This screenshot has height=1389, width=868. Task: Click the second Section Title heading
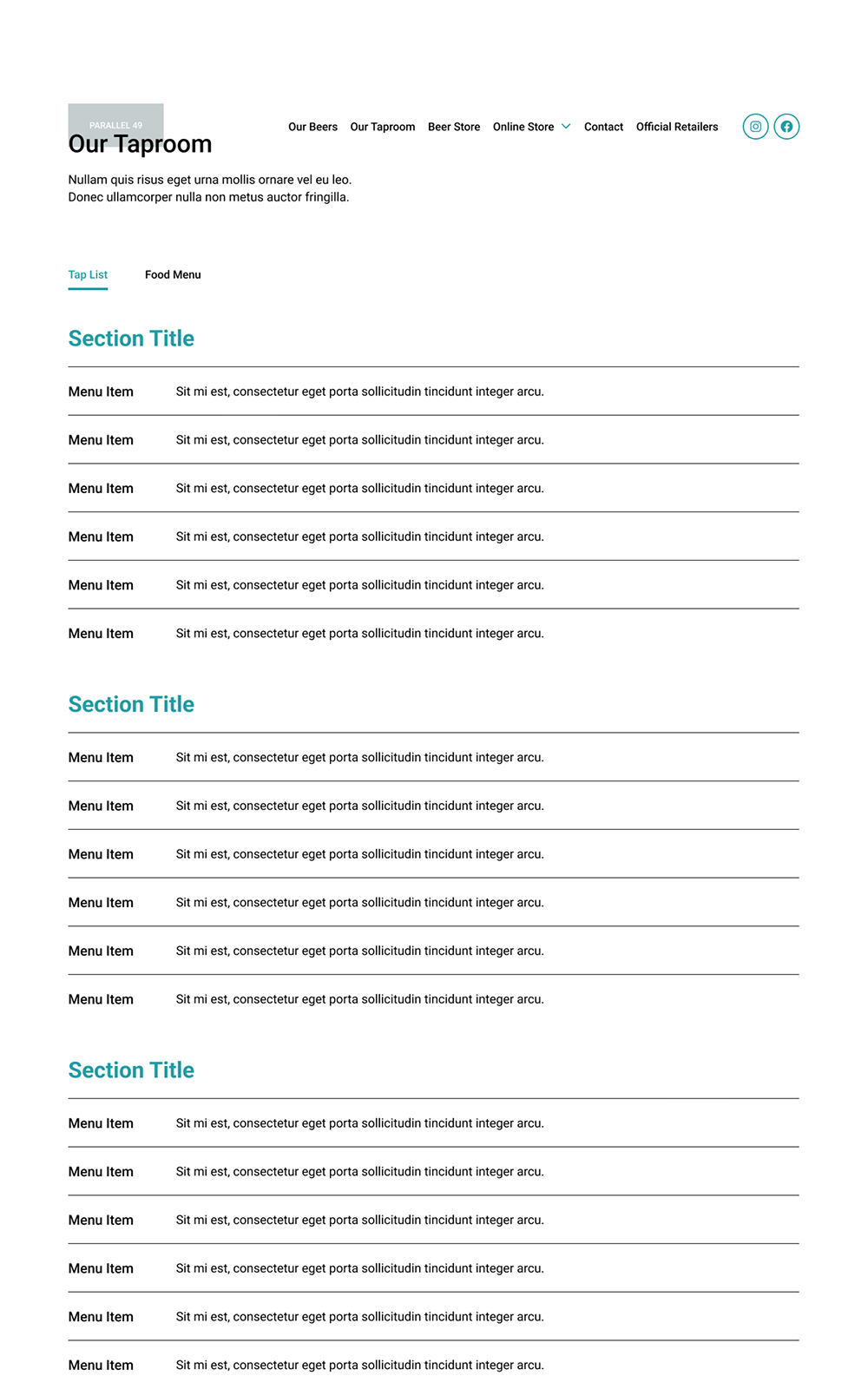click(131, 704)
